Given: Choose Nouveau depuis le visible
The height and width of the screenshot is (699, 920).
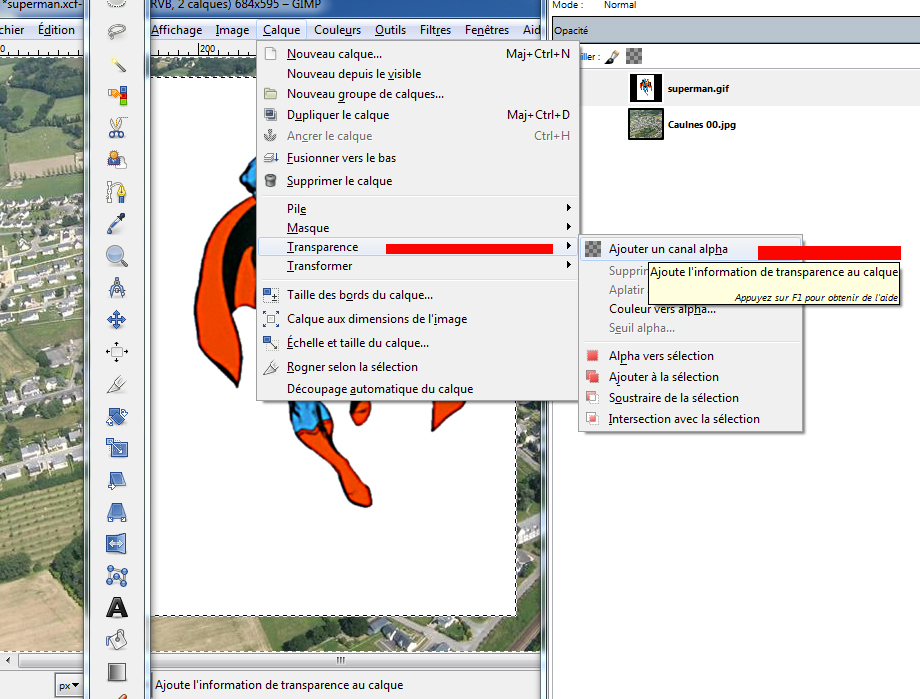Looking at the screenshot, I should (x=418, y=74).
